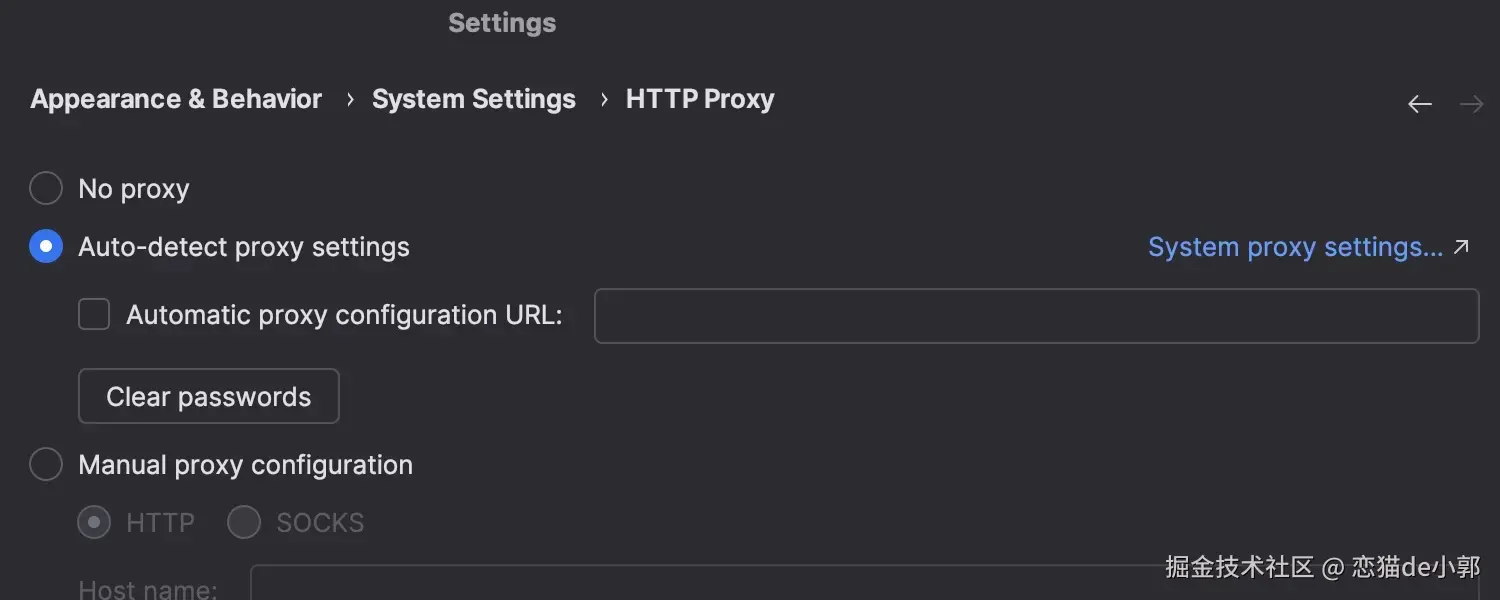Click the external-link arrow beside System proxy settings
This screenshot has height=600, width=1500.
1462,247
